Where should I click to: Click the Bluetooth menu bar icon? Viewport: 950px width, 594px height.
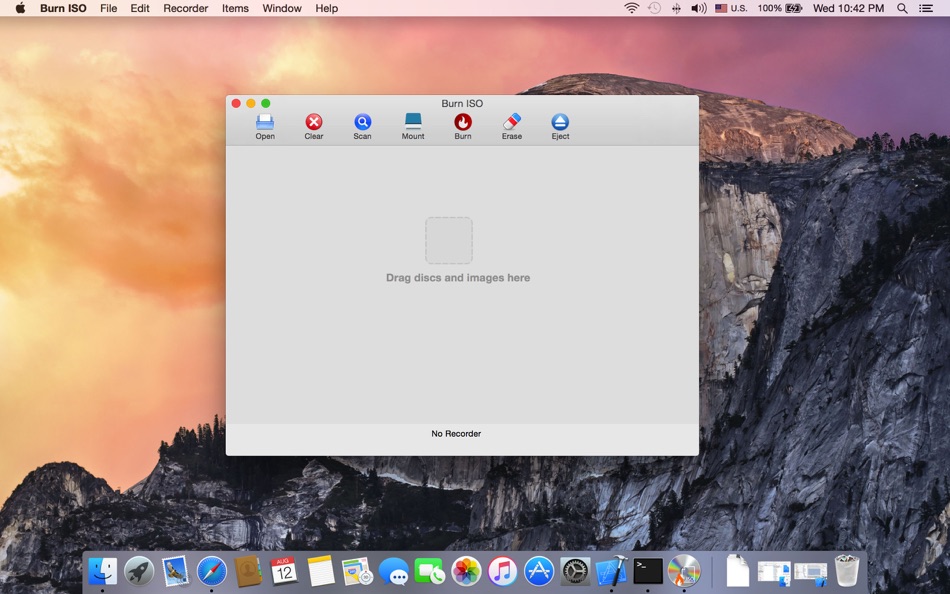pyautogui.click(x=676, y=8)
